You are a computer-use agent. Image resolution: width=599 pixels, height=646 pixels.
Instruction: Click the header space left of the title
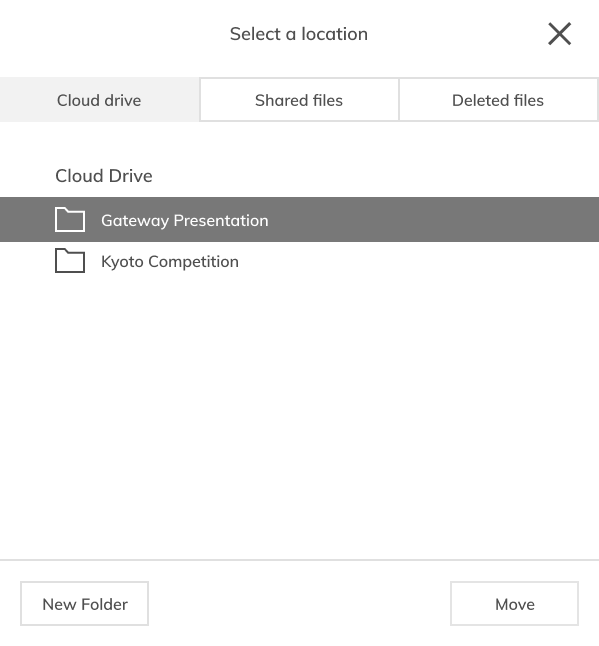(113, 34)
